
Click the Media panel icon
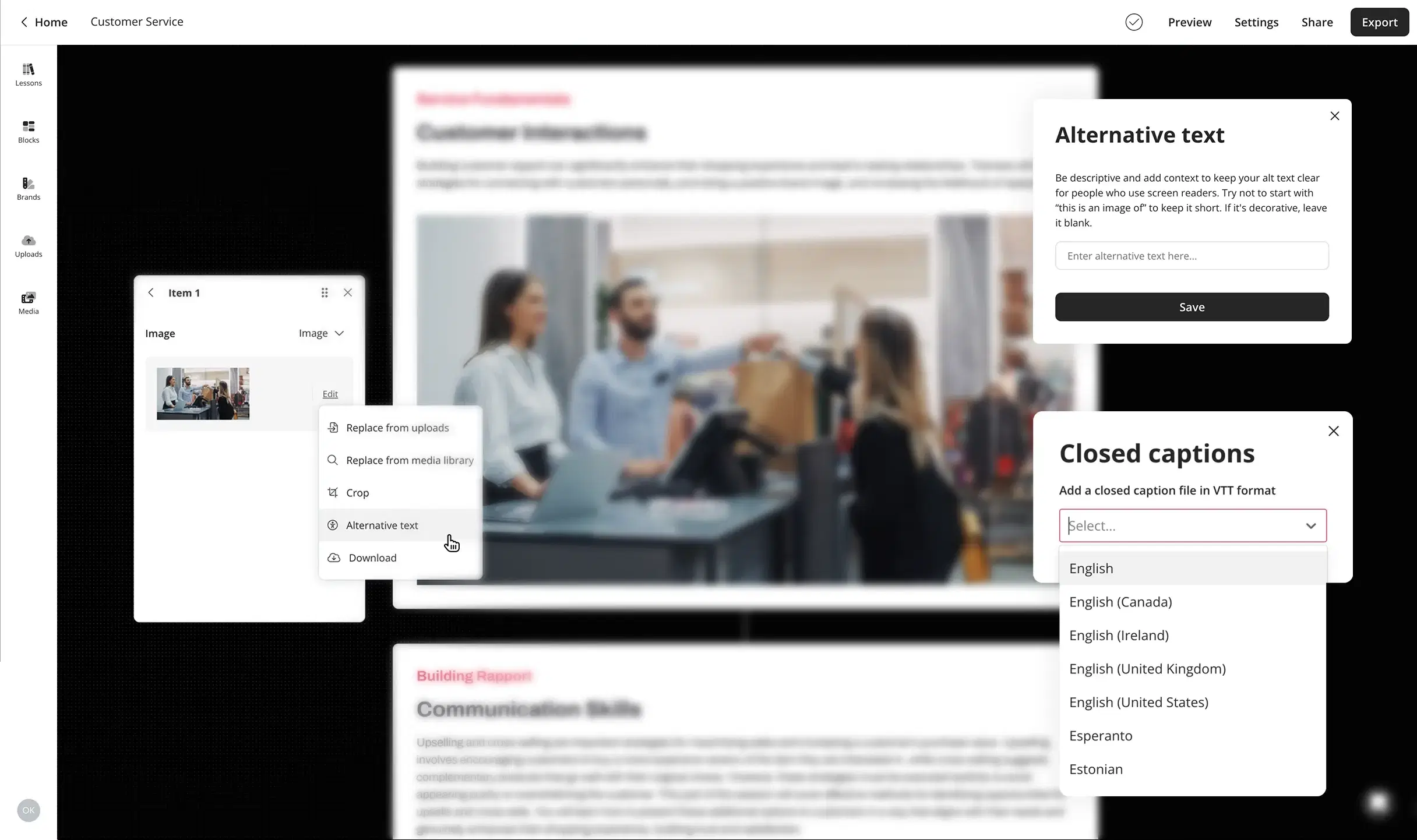[28, 302]
